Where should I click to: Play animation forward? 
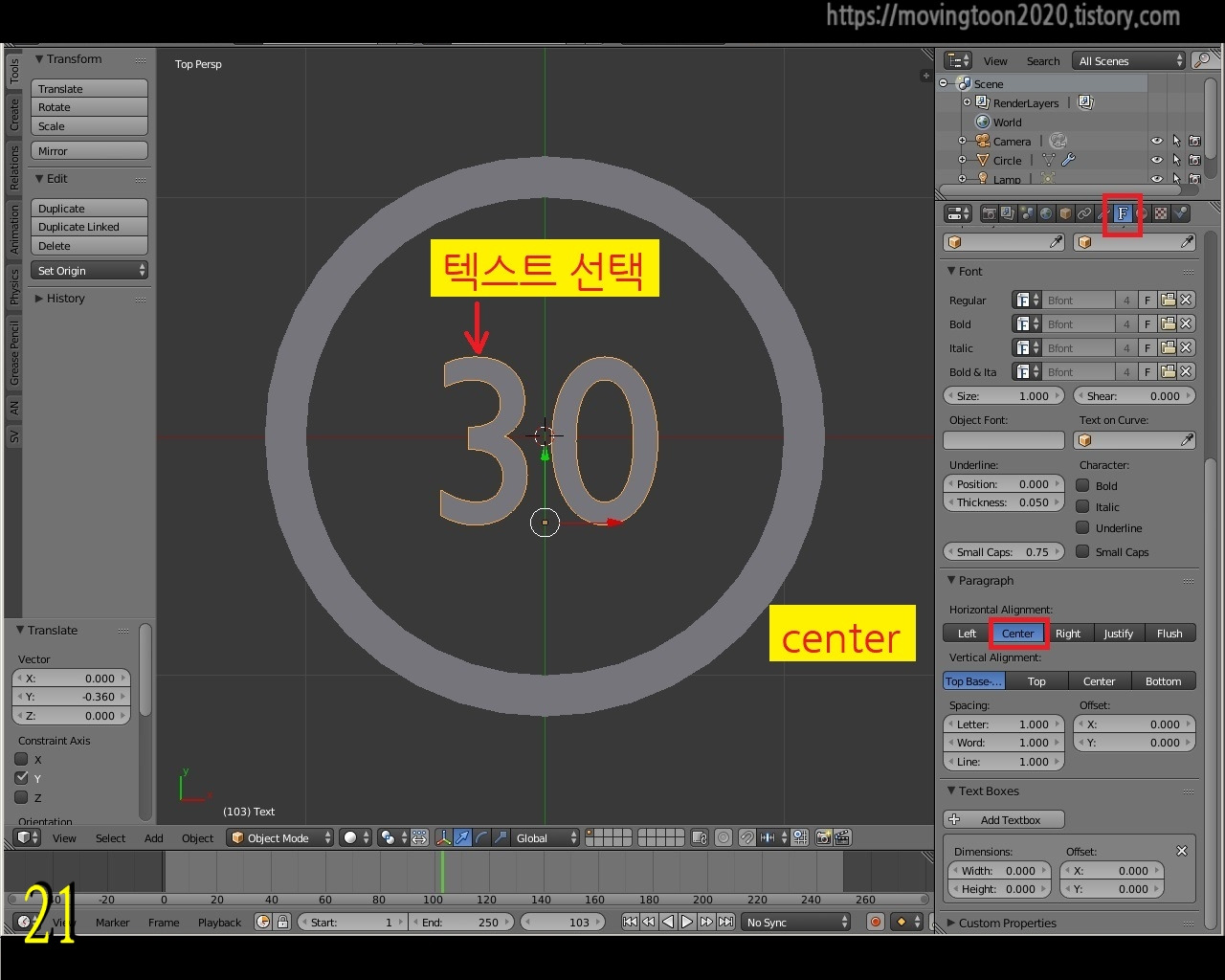coord(687,922)
